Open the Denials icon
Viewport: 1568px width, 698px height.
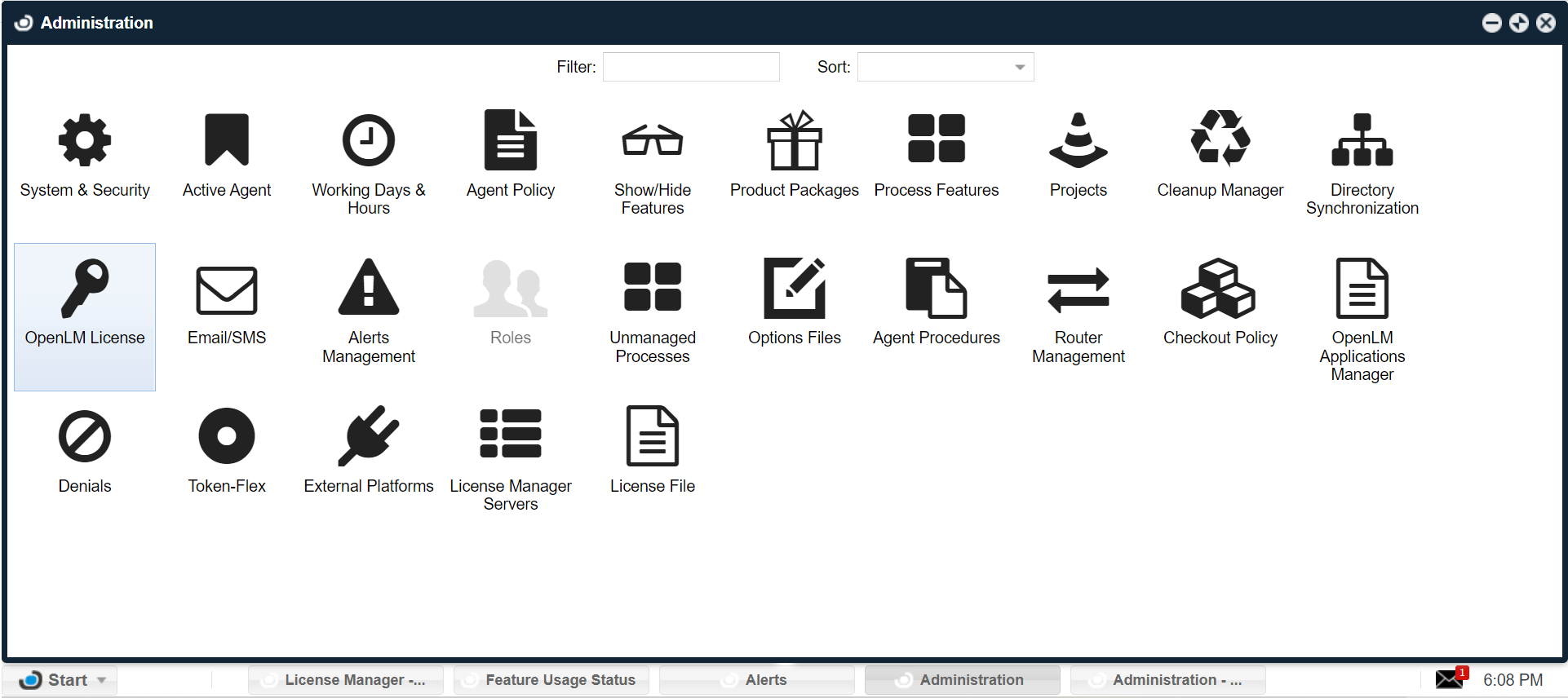click(x=85, y=437)
